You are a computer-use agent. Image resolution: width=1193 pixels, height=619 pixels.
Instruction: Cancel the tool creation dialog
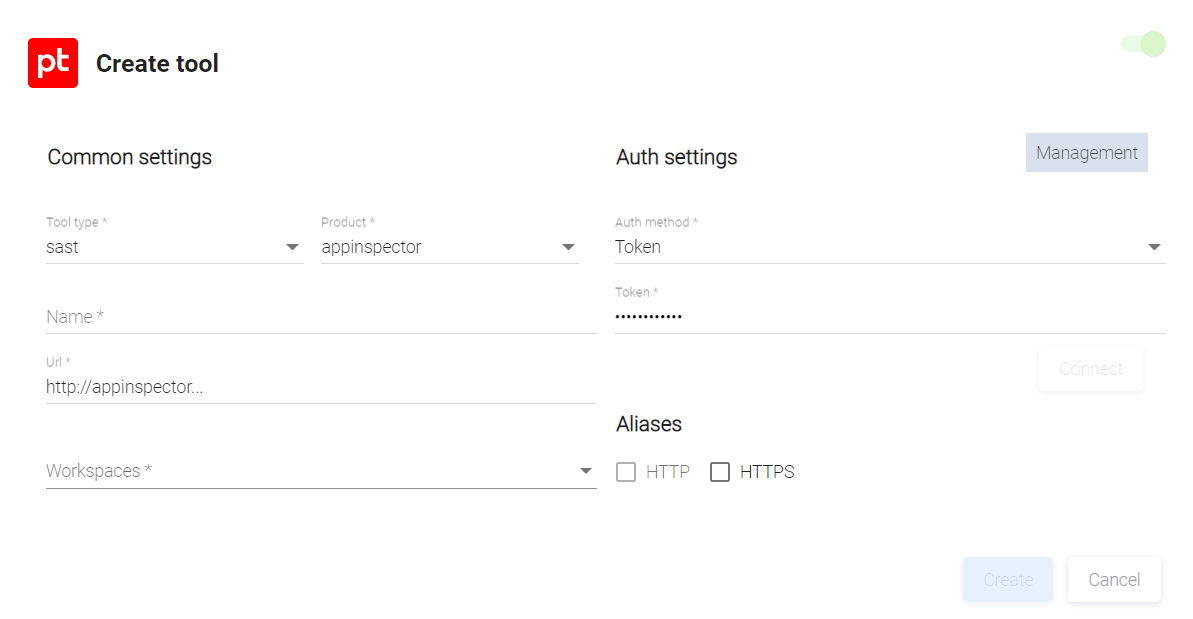[x=1114, y=580]
